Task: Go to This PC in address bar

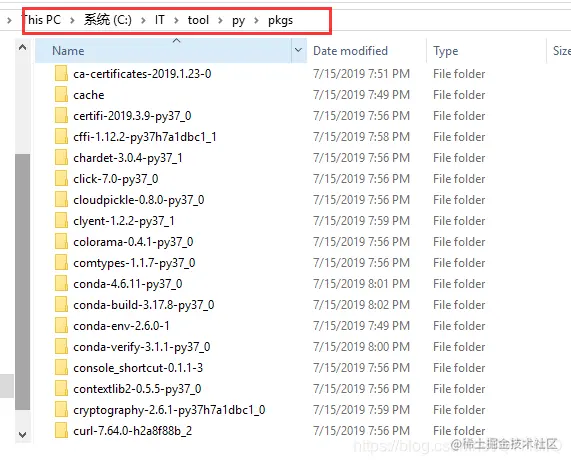Action: [42, 20]
